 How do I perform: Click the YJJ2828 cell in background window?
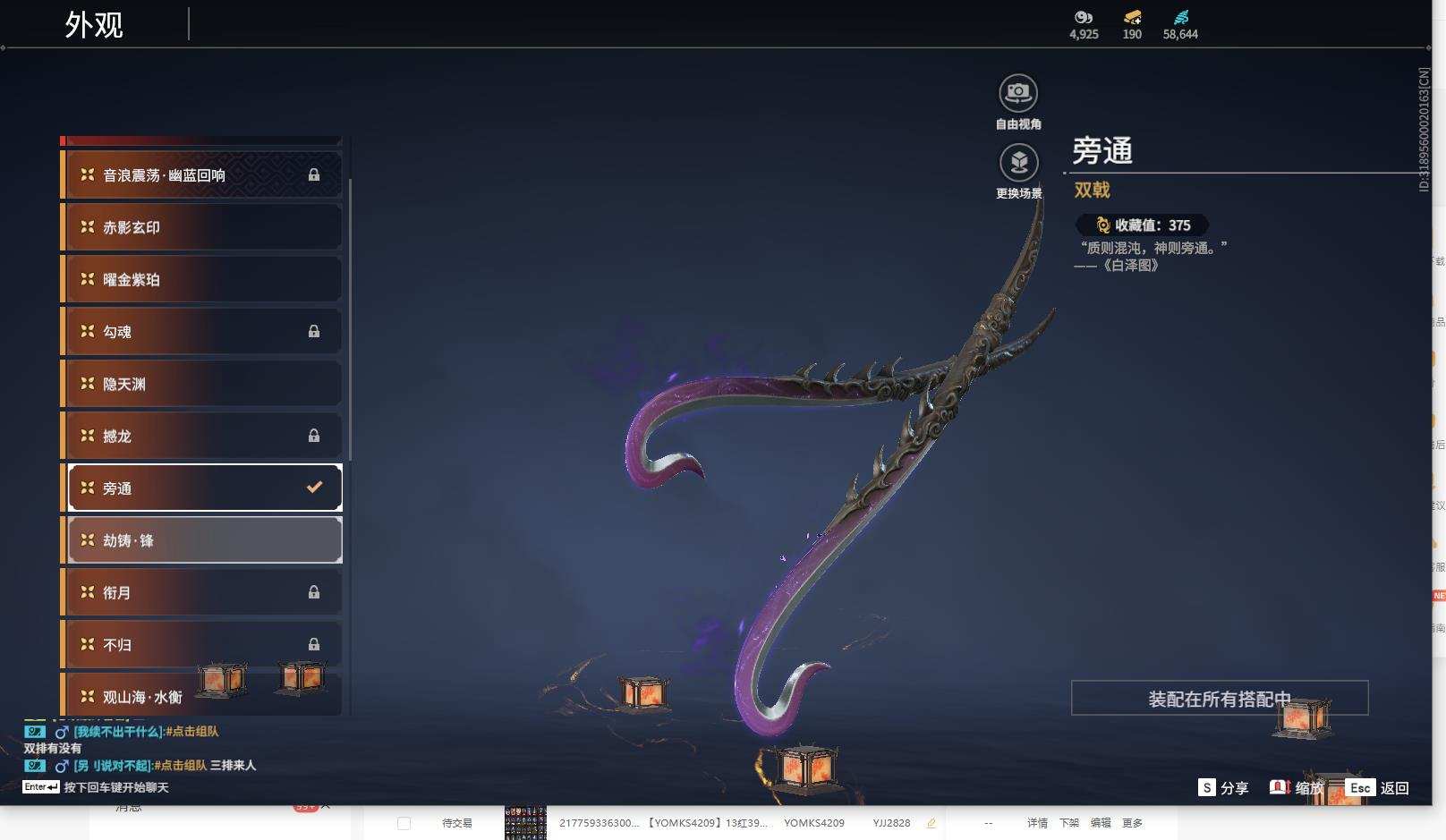pos(891,823)
